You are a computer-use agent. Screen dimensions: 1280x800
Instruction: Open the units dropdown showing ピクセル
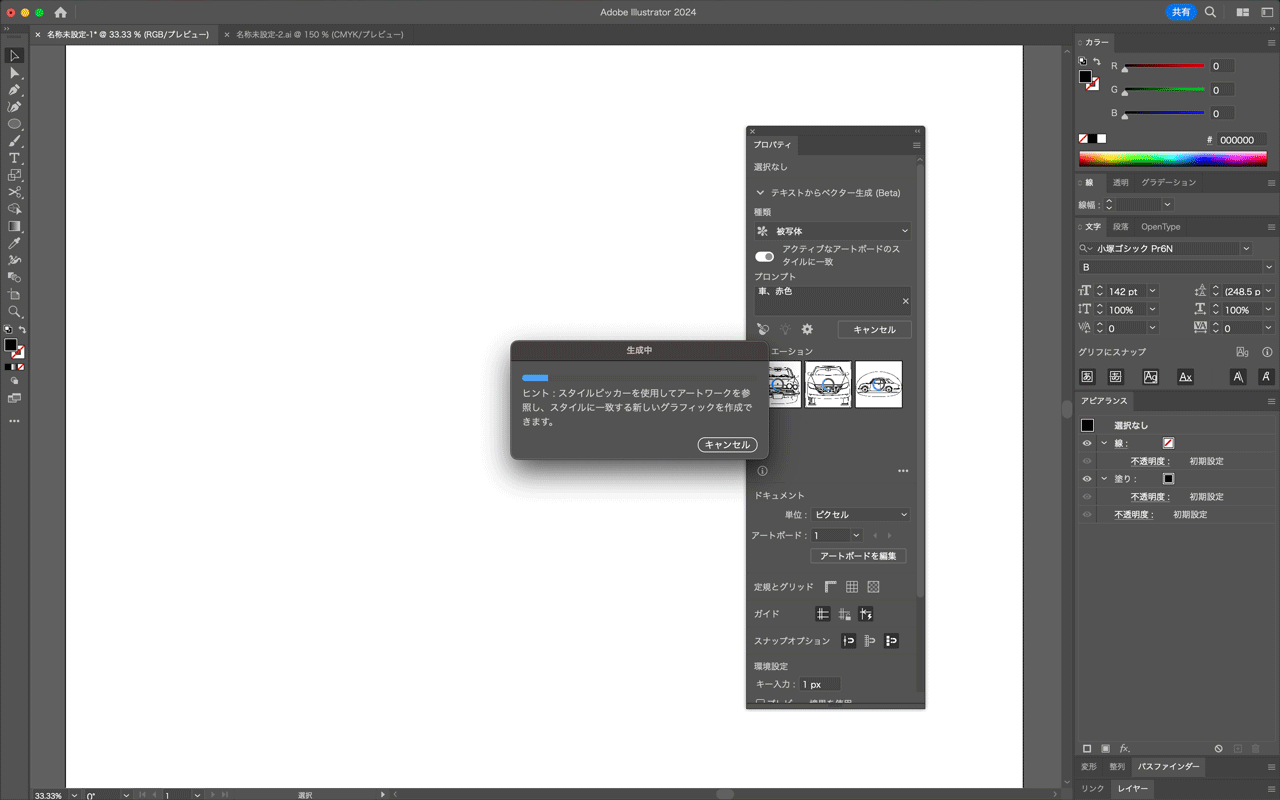coord(860,515)
